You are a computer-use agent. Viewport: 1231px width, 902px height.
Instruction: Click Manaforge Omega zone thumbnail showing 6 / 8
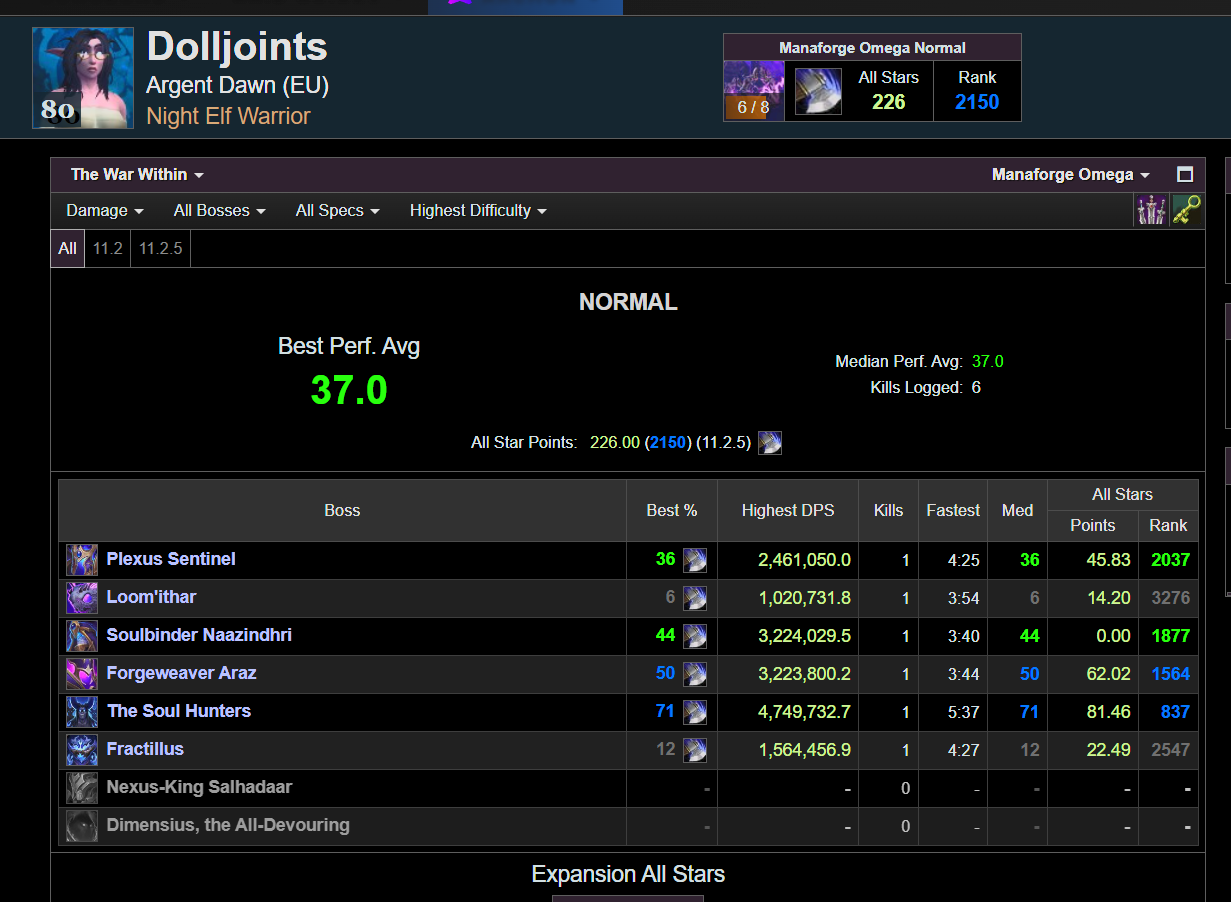pyautogui.click(x=754, y=91)
